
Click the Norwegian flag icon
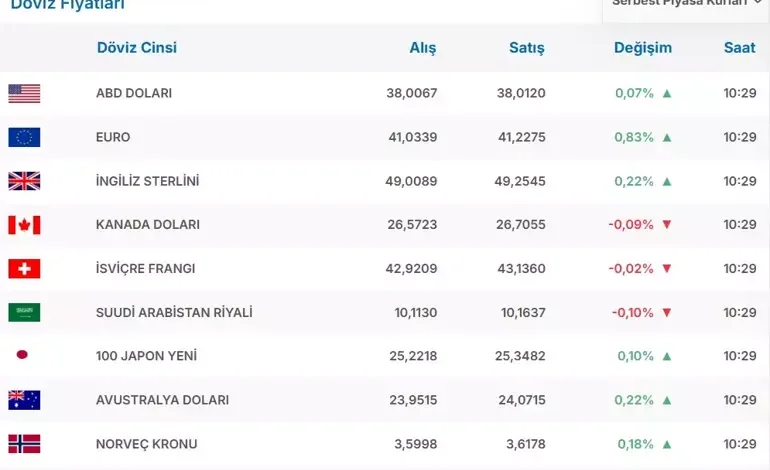[x=24, y=444]
